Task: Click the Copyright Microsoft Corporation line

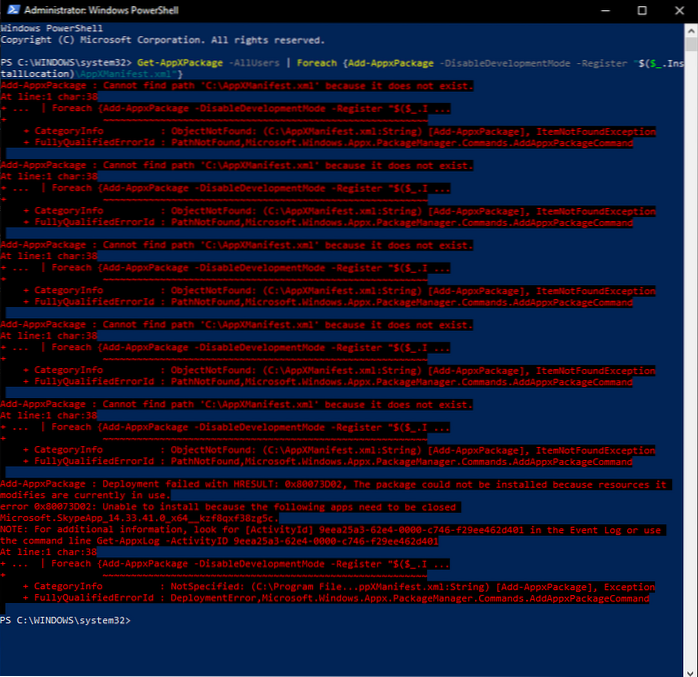Action: point(162,41)
